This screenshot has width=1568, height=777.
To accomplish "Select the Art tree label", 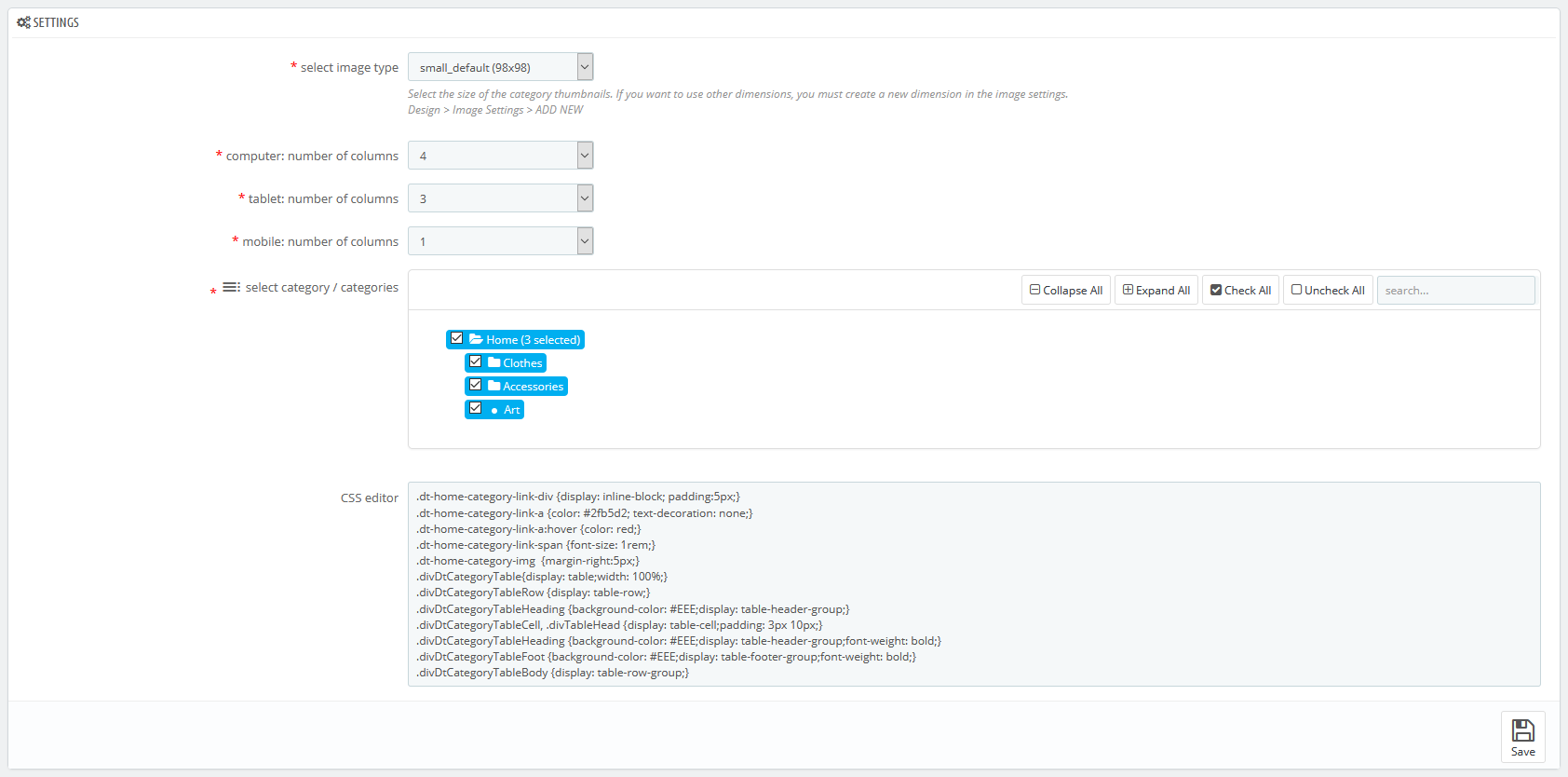I will pyautogui.click(x=511, y=410).
